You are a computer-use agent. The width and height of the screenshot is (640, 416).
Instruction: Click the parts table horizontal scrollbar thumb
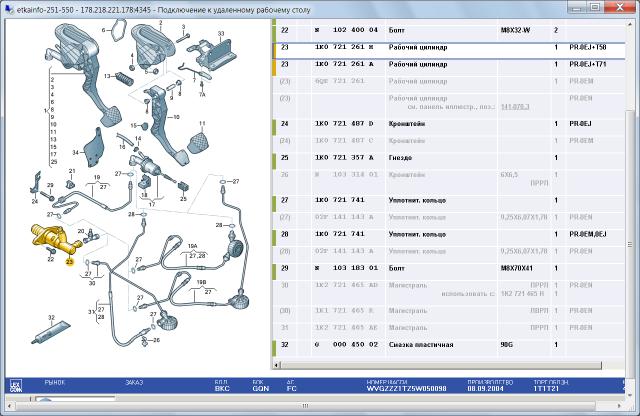pyautogui.click(x=441, y=365)
